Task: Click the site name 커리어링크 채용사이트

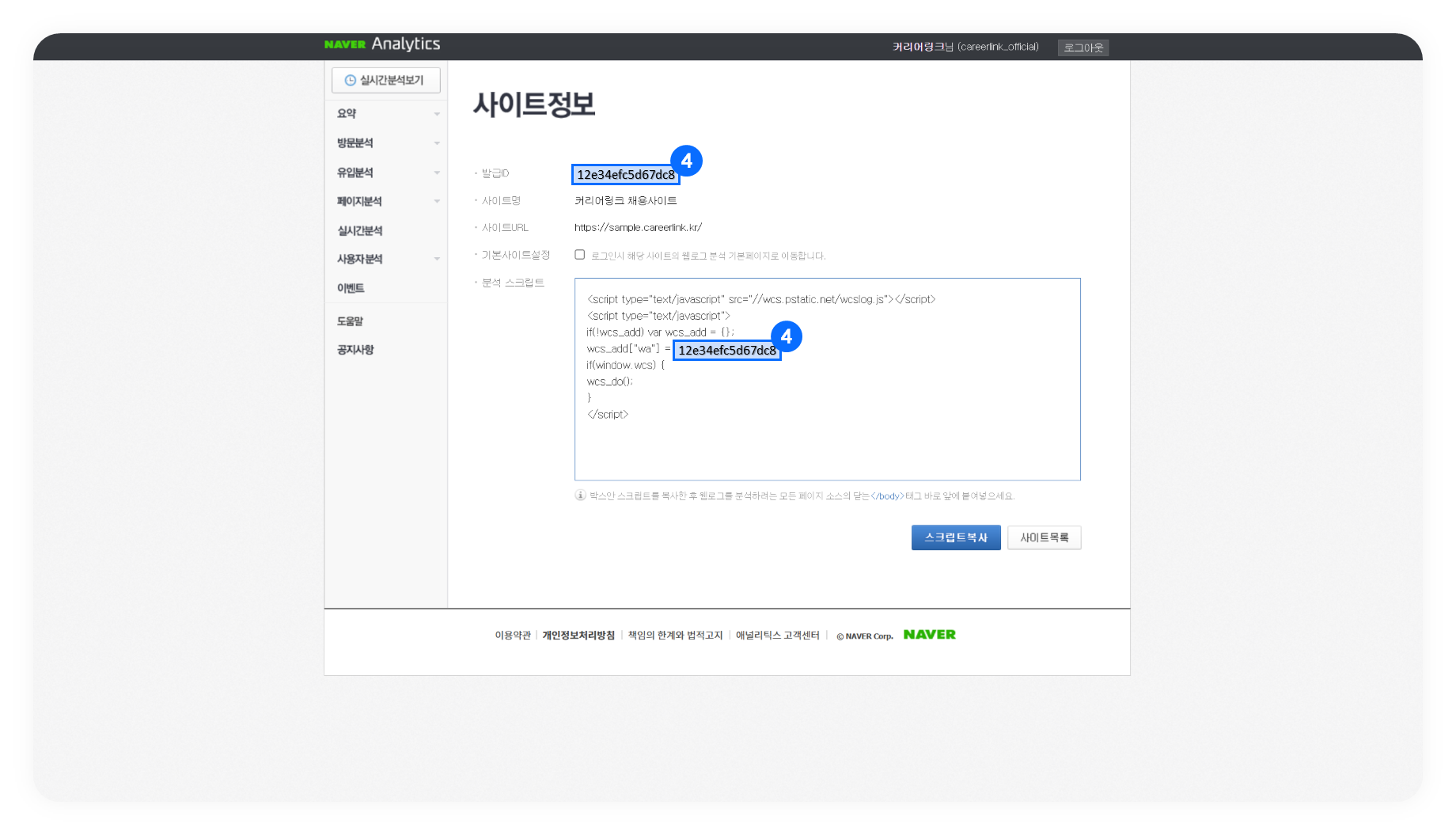Action: pyautogui.click(x=626, y=201)
